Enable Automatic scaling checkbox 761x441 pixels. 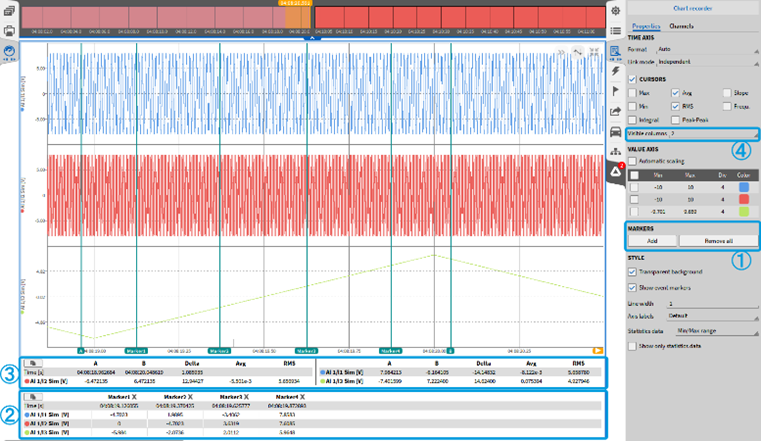tap(634, 160)
